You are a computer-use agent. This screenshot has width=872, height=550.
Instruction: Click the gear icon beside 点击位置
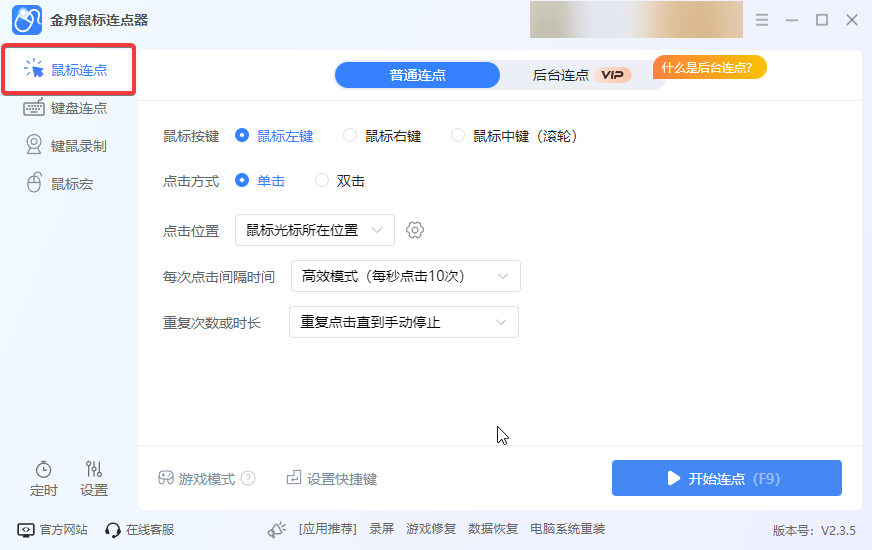415,230
